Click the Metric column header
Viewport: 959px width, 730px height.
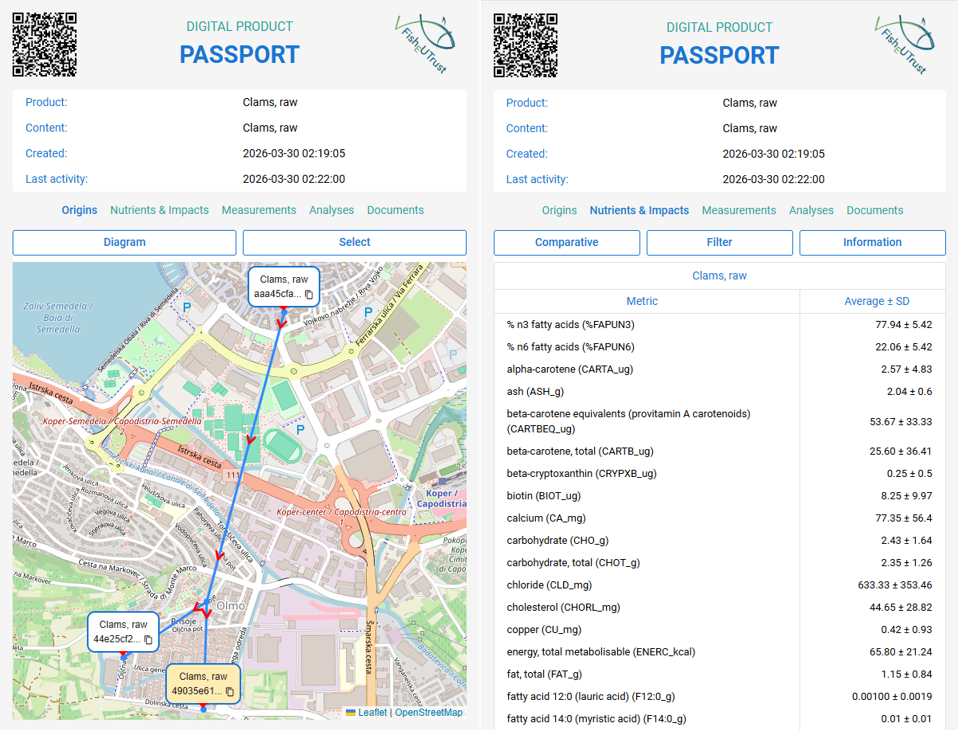coord(642,301)
